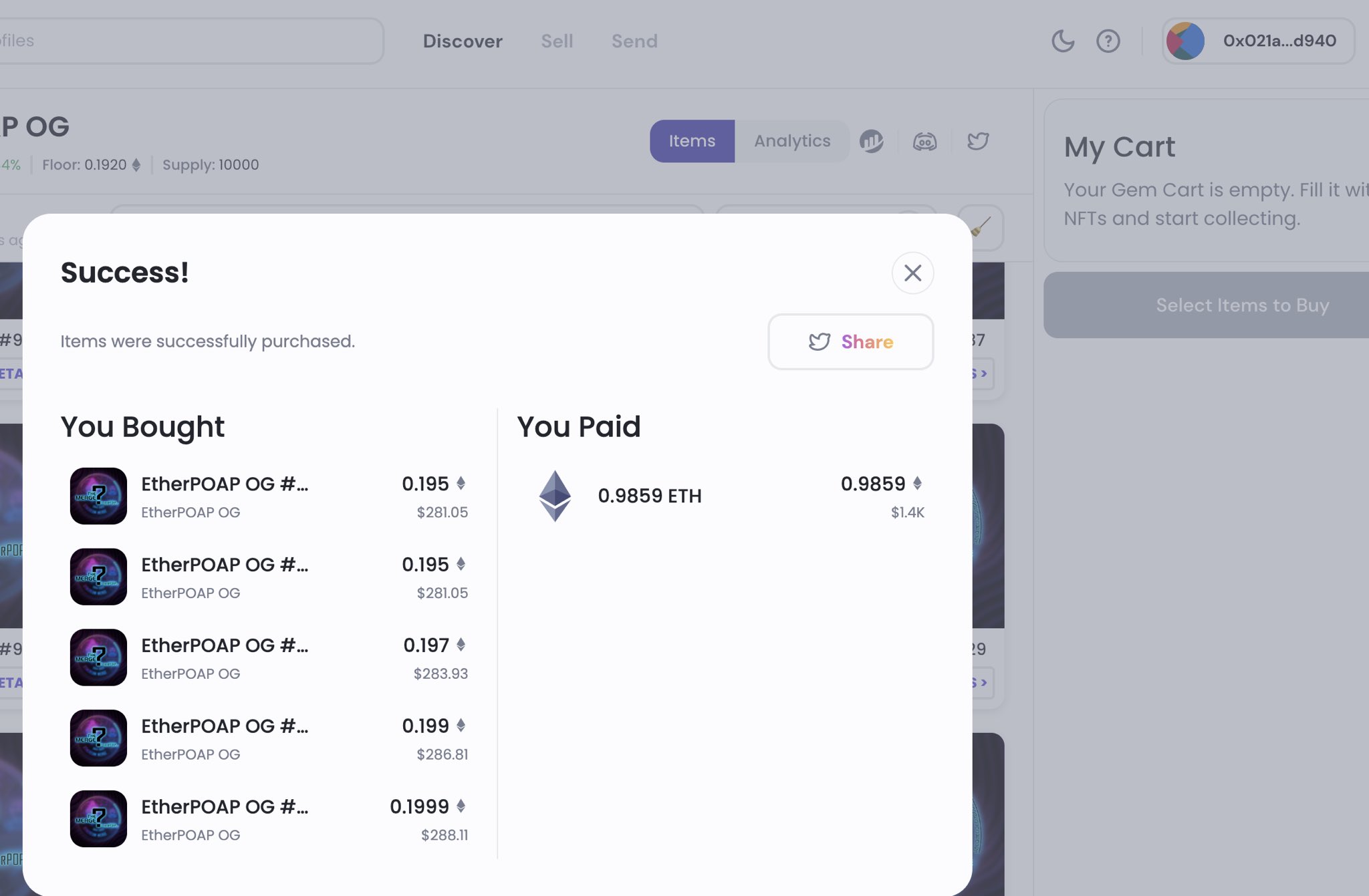The height and width of the screenshot is (896, 1369).
Task: Open the help question mark icon
Action: (x=1108, y=41)
